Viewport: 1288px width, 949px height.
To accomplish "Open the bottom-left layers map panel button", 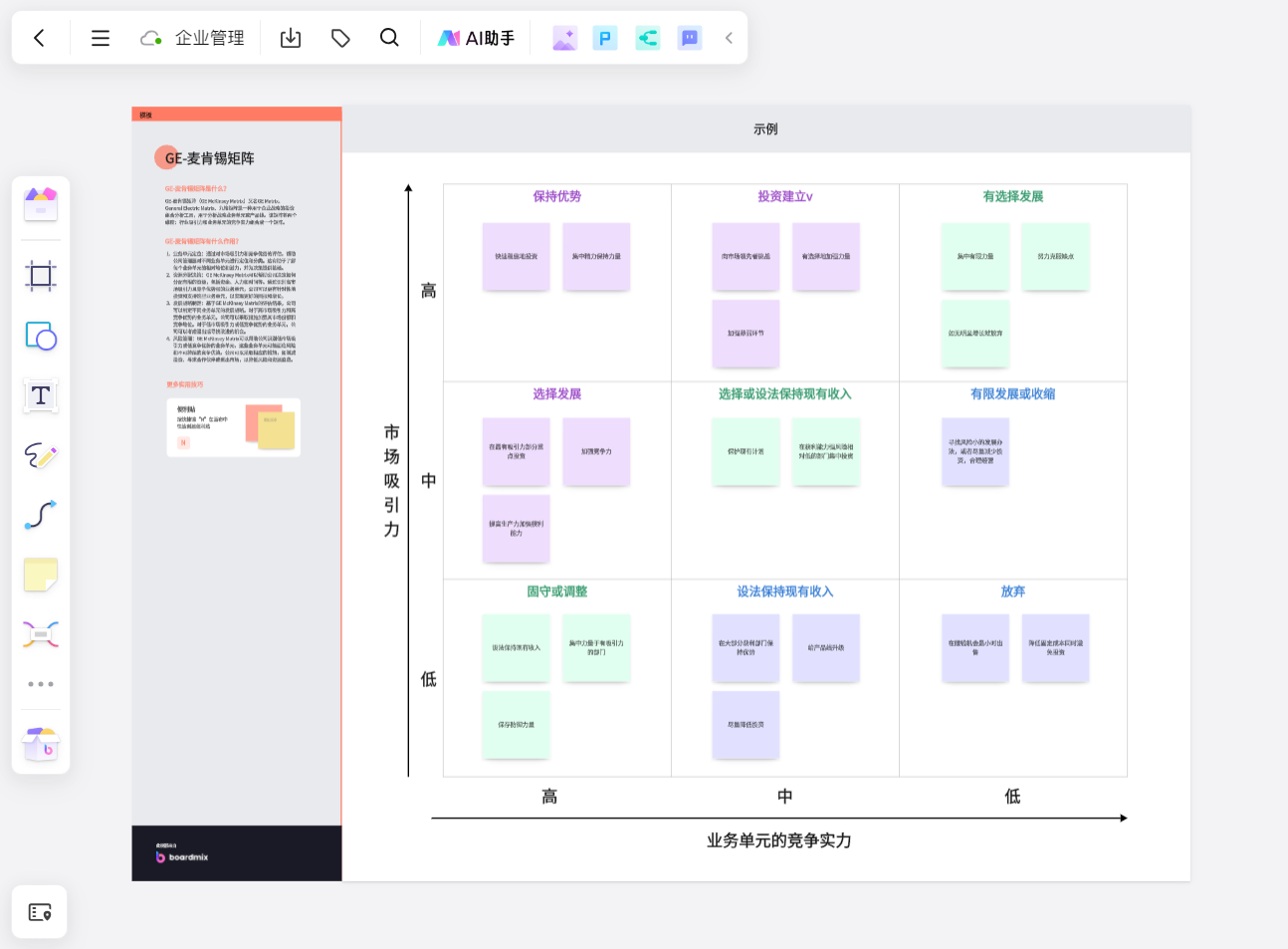I will coord(40,912).
